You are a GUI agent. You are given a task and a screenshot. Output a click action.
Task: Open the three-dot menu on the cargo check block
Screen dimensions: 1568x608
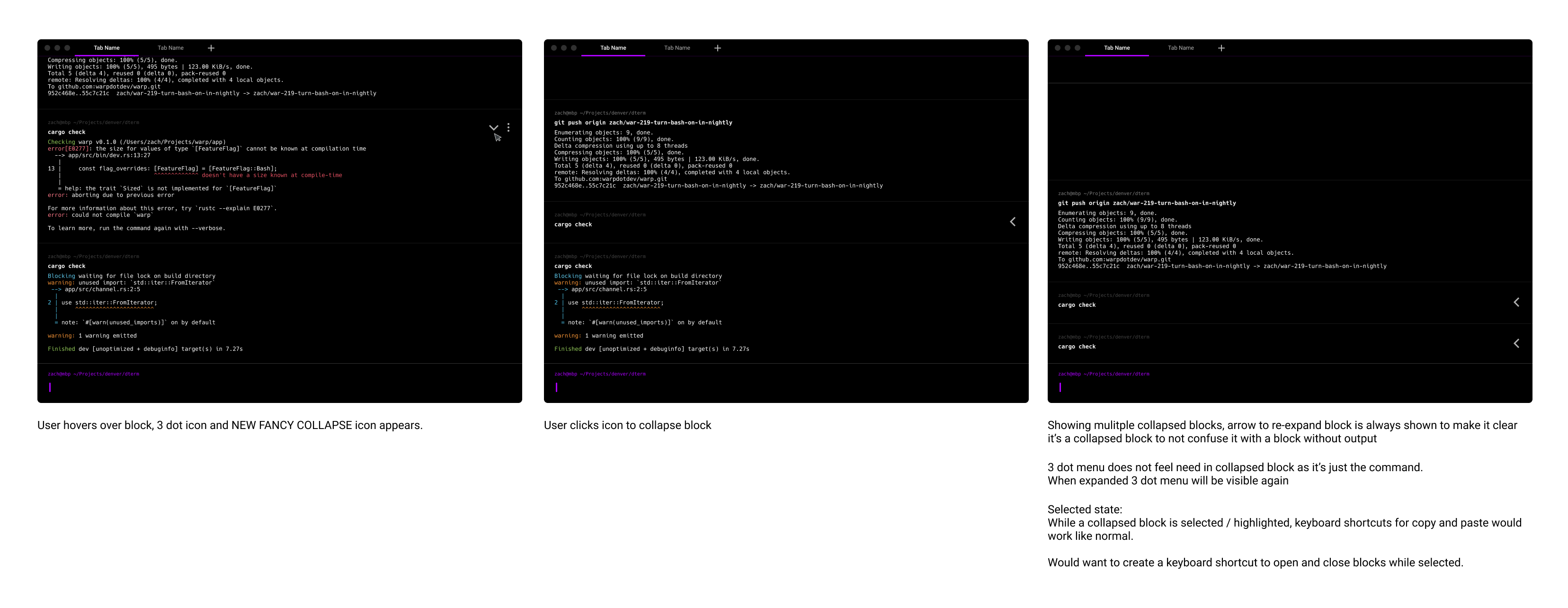click(x=509, y=128)
